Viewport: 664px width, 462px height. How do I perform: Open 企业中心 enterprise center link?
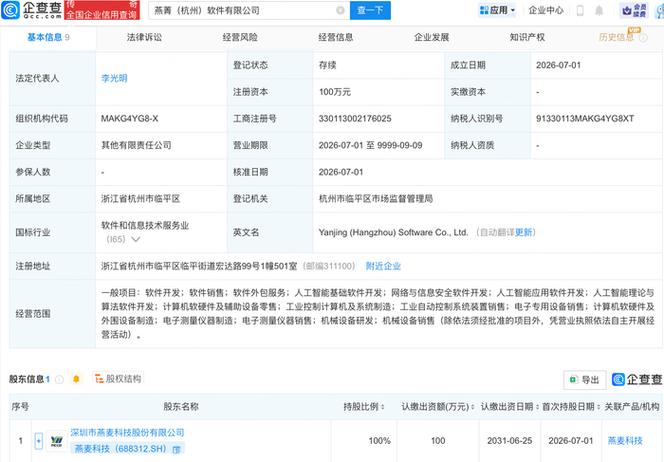546,10
